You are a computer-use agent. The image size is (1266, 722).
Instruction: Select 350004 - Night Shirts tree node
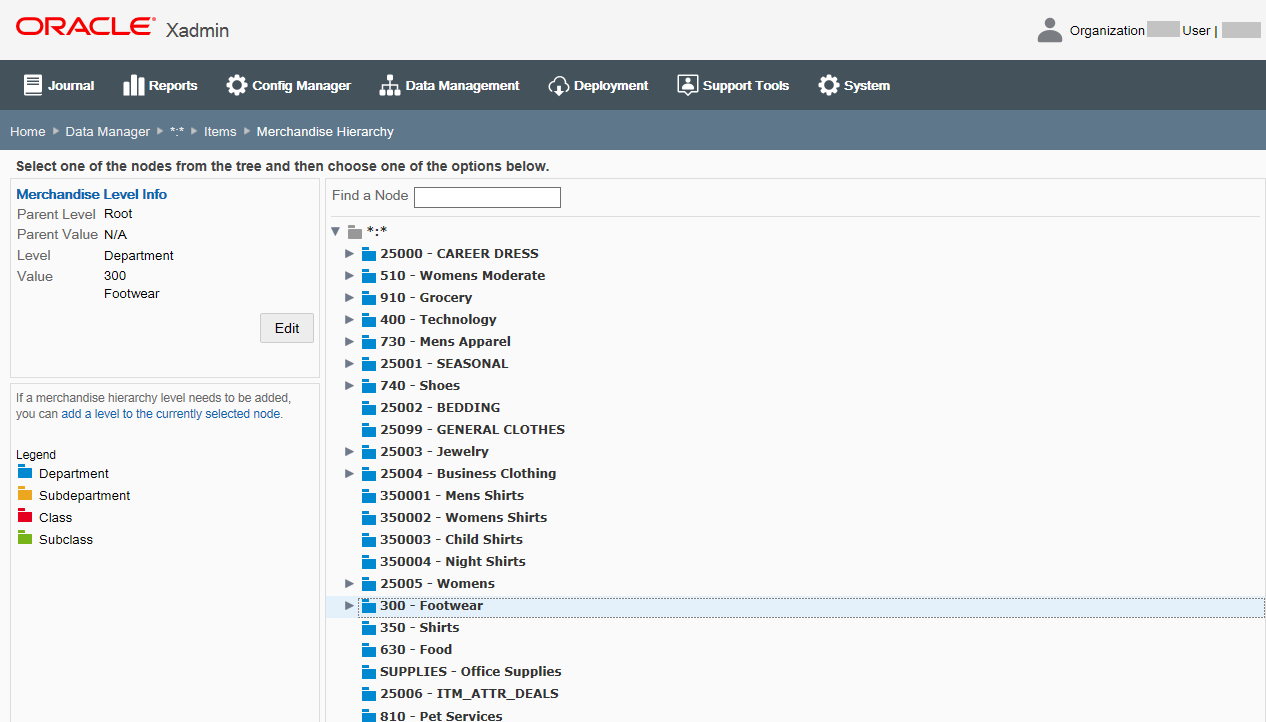453,561
